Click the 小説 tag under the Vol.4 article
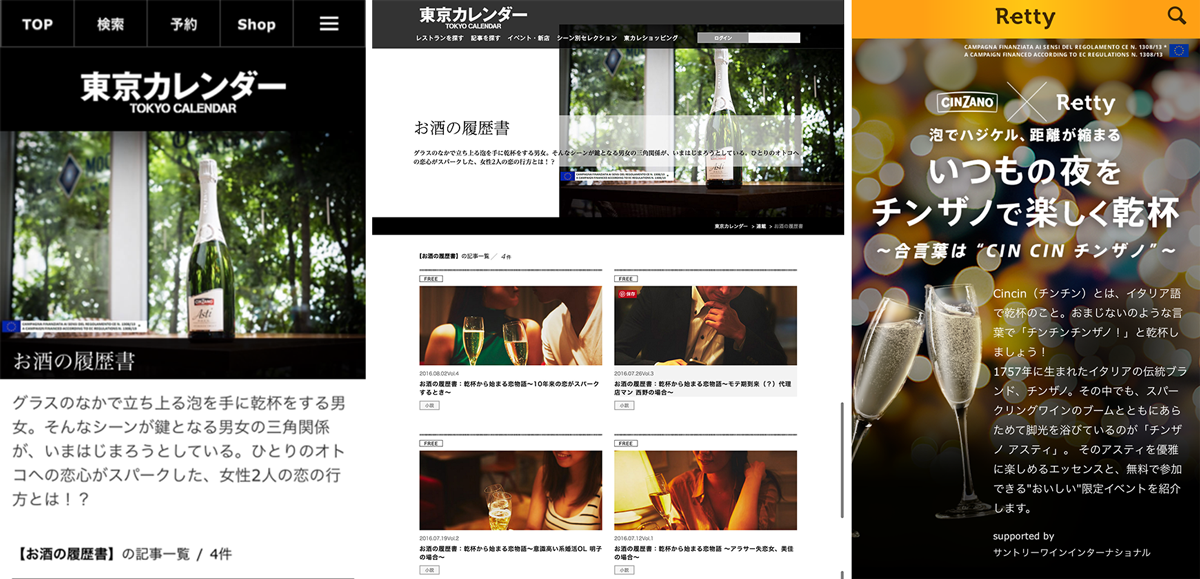Image resolution: width=1200 pixels, height=579 pixels. click(428, 406)
